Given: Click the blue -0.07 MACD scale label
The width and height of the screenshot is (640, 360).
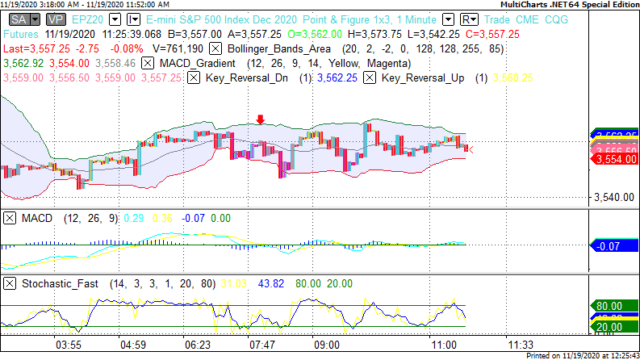Looking at the screenshot, I should tap(614, 246).
